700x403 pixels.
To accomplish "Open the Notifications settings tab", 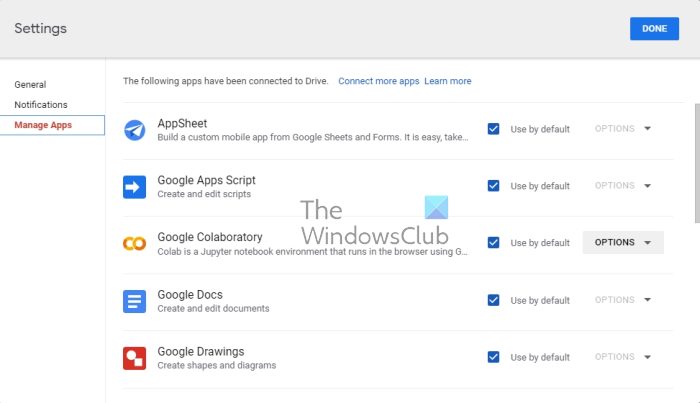I will (x=41, y=104).
